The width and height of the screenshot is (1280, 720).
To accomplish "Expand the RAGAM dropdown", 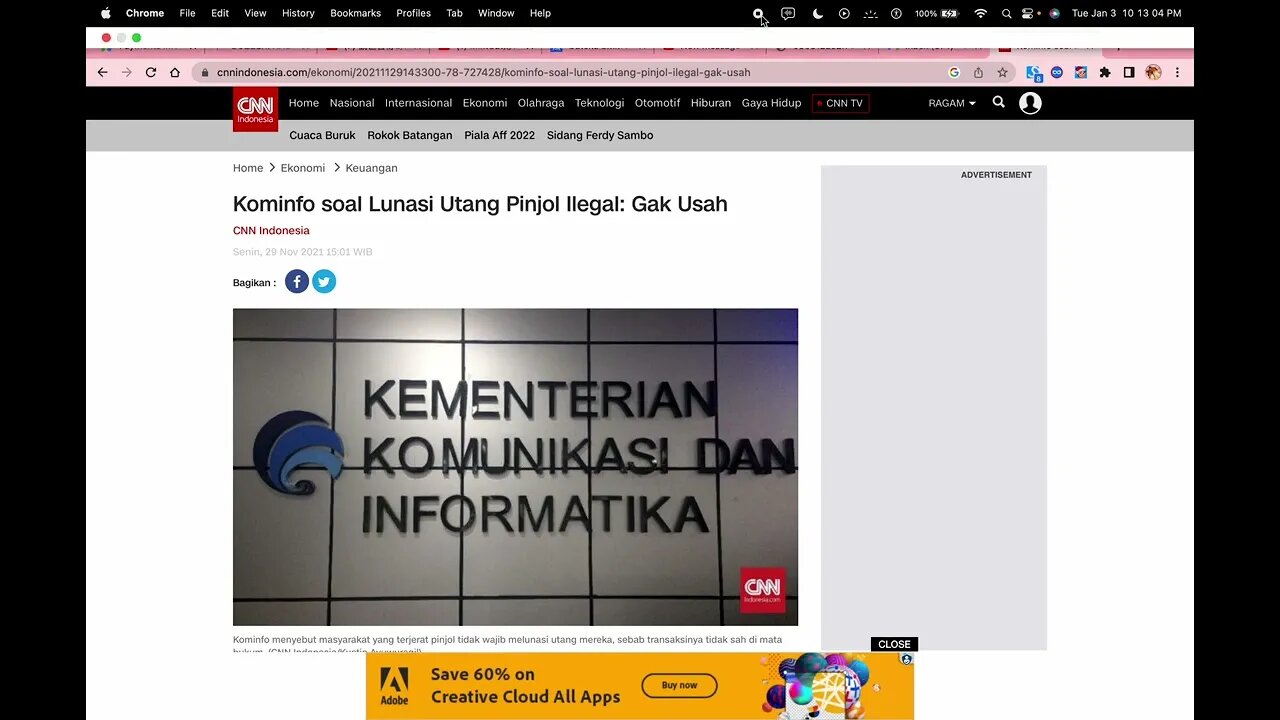I will click(x=952, y=103).
